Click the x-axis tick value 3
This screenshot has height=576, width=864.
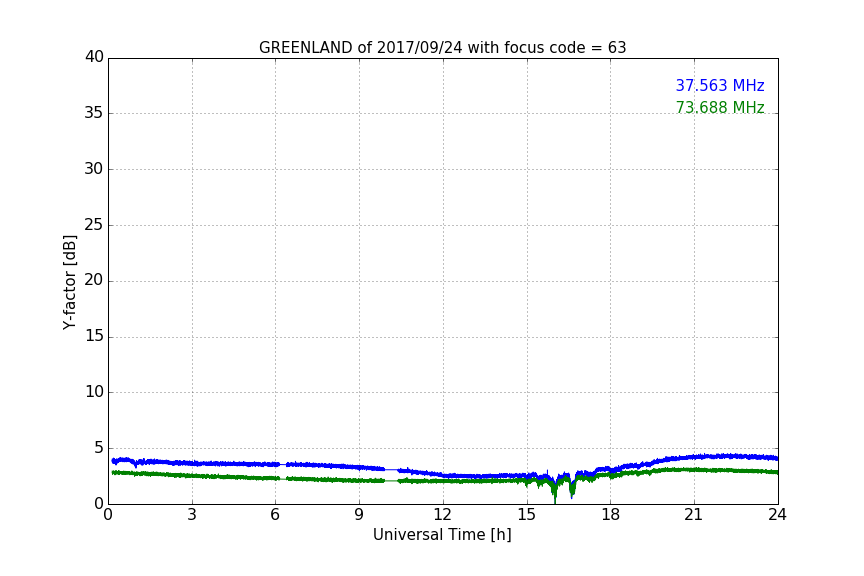tap(192, 515)
